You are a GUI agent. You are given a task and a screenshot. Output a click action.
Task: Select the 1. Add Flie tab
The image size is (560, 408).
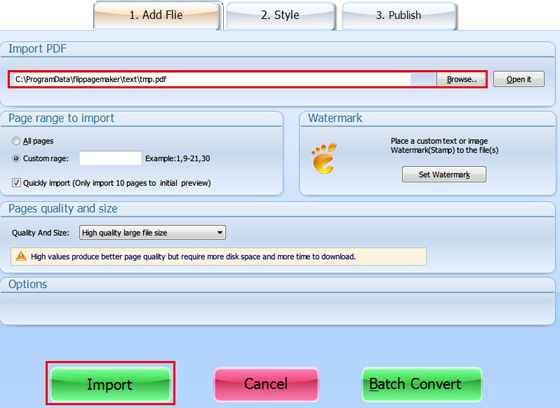[156, 15]
